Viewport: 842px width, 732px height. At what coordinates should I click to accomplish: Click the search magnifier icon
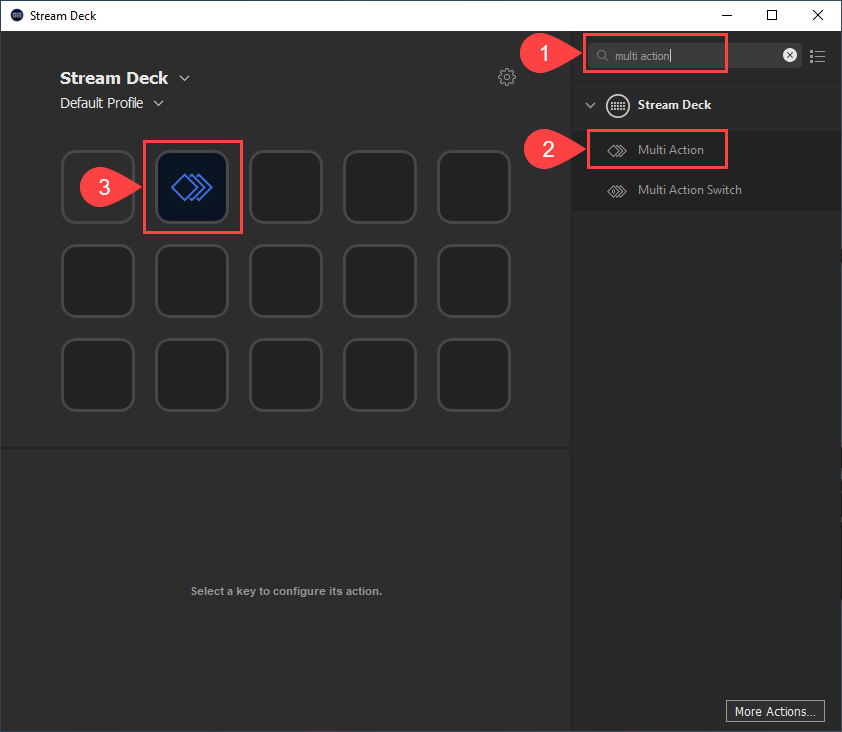tap(602, 56)
